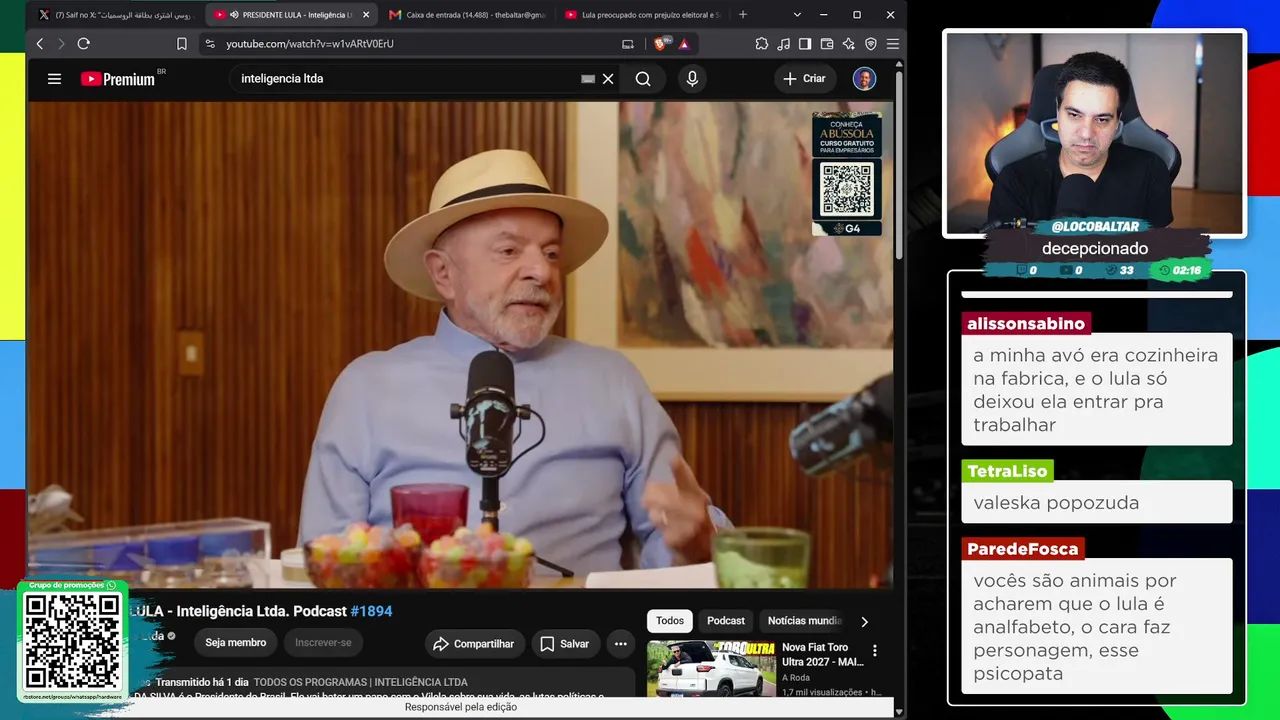Screen dimensions: 1280x720
Task: Close the 'PRESIDENTE LULA' tab
Action: 366,15
